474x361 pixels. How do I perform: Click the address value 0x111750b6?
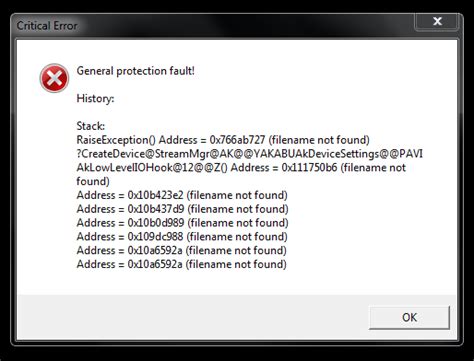pos(309,168)
